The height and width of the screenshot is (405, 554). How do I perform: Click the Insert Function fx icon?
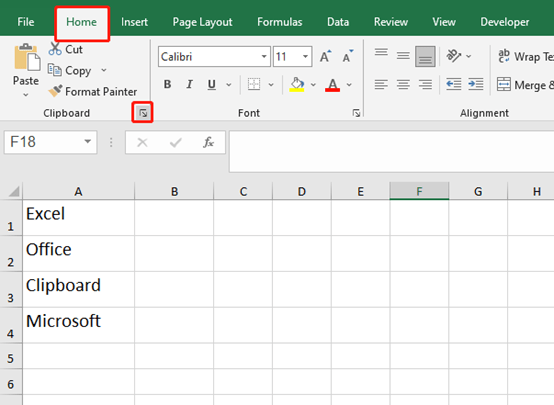(208, 142)
